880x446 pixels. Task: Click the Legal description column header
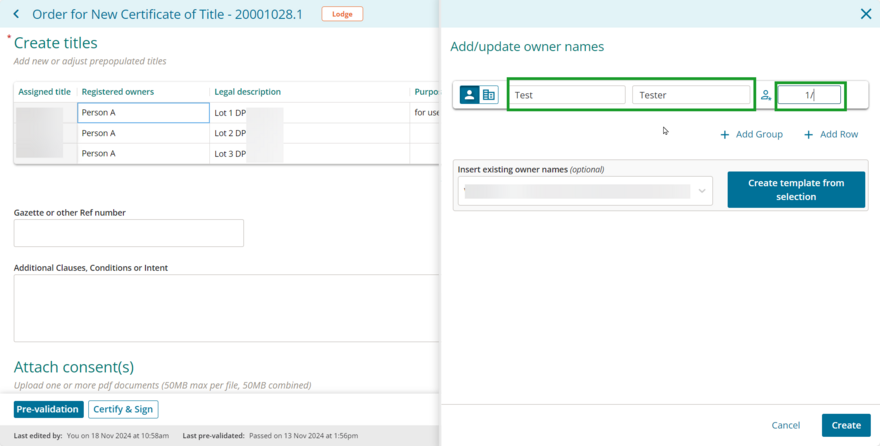tap(309, 92)
